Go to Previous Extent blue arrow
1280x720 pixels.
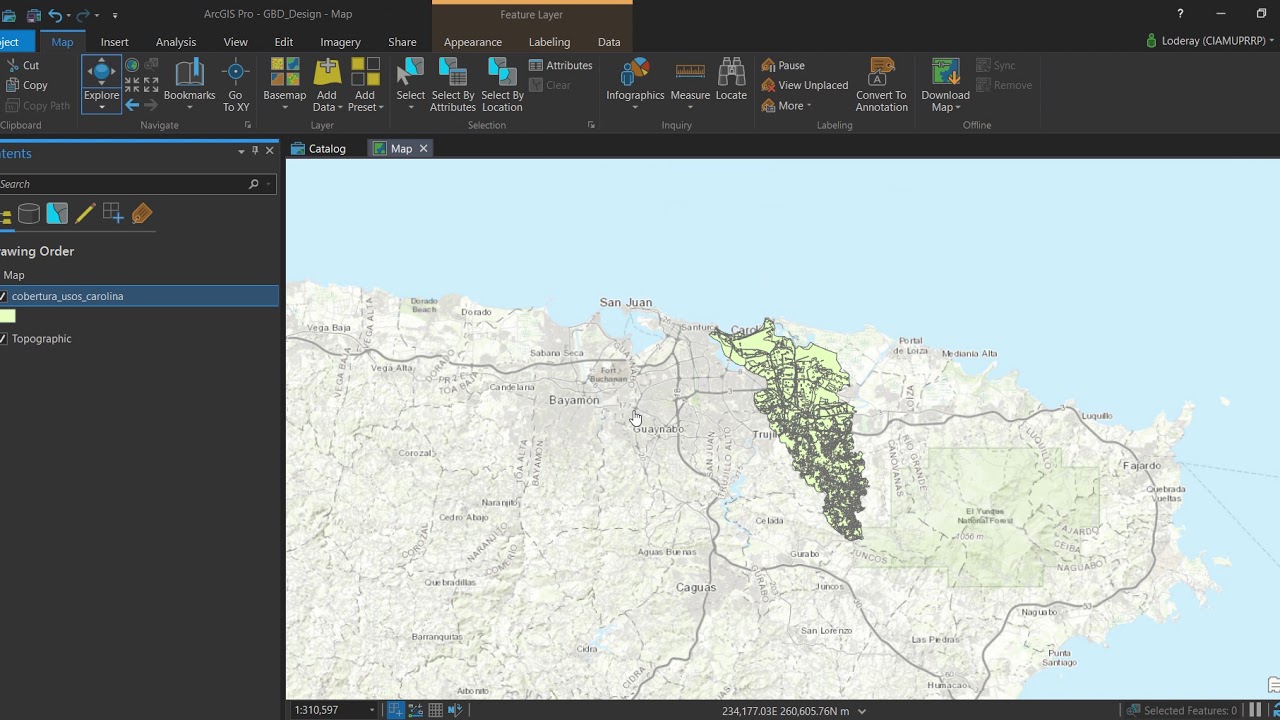coord(132,104)
